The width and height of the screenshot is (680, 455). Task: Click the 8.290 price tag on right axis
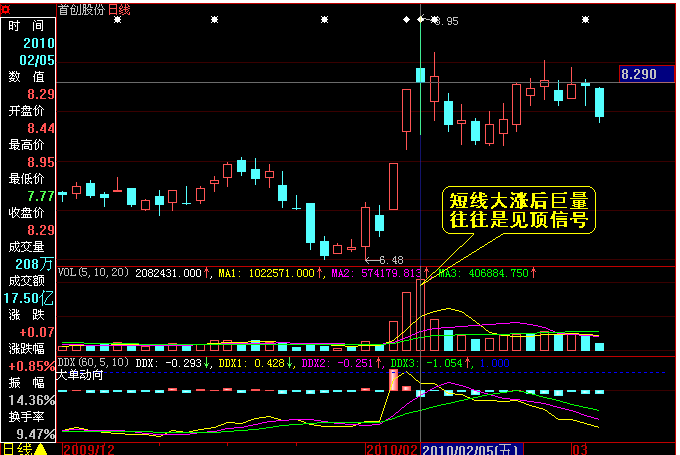[647, 74]
